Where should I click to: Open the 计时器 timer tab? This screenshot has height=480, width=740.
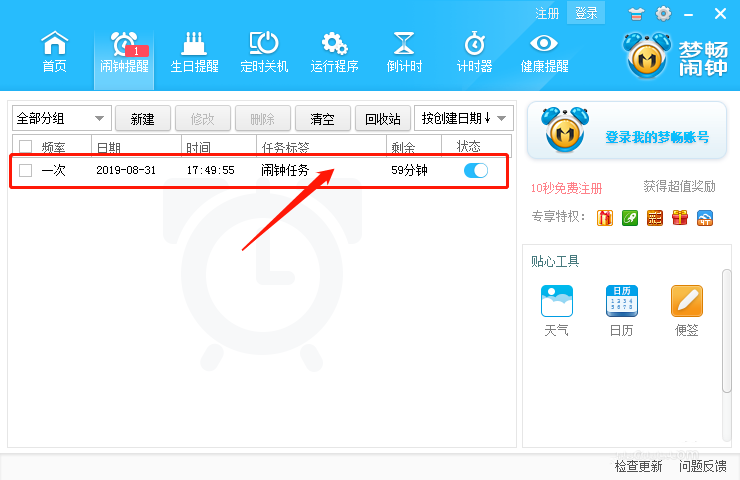pos(474,52)
